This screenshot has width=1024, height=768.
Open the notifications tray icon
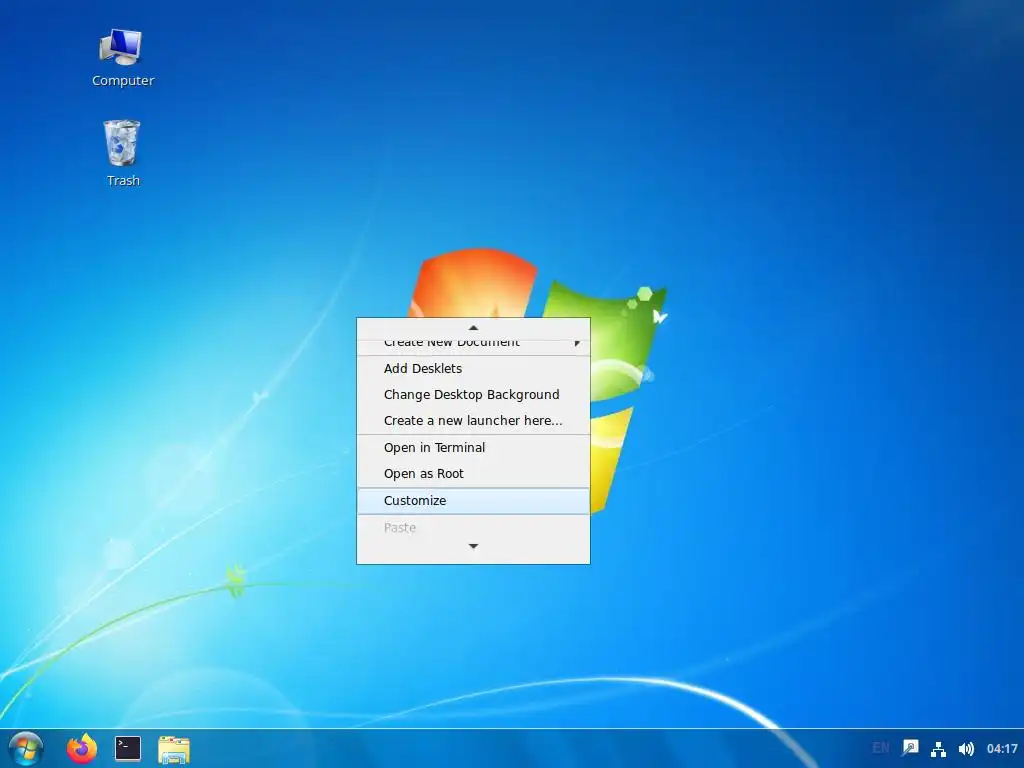click(x=910, y=748)
